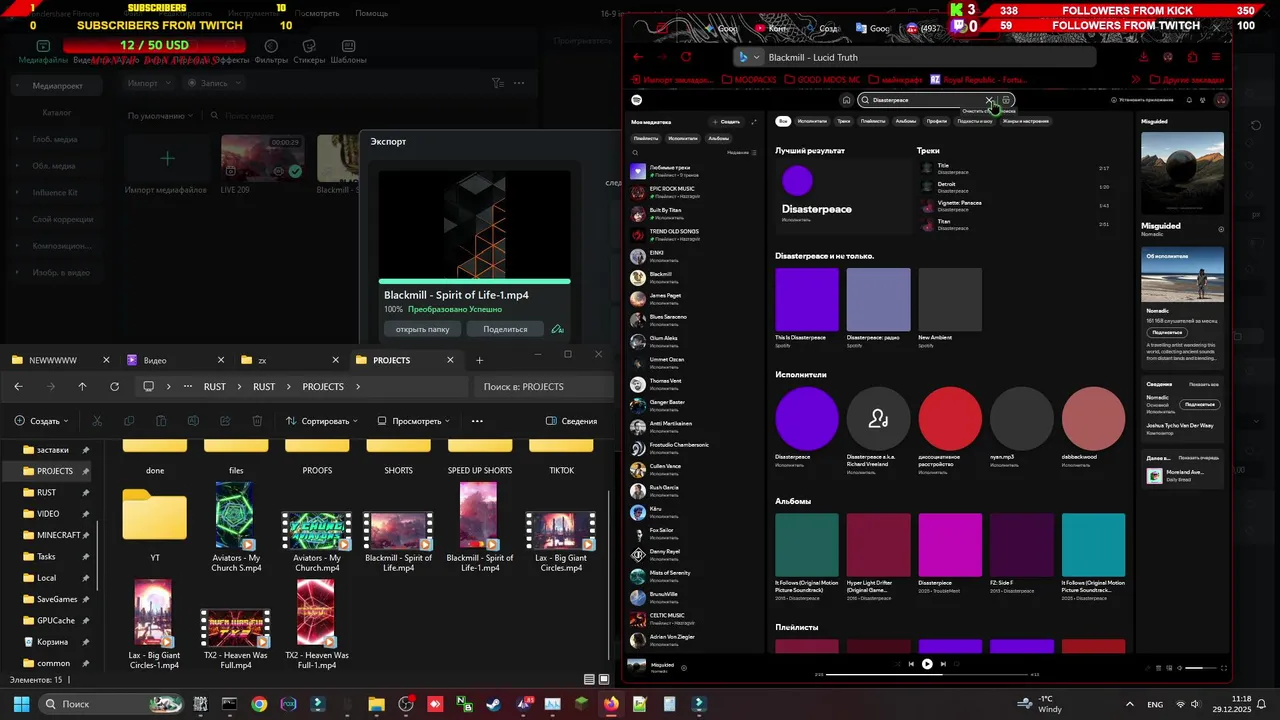Open the Сортировать dropdown

tap(324, 421)
